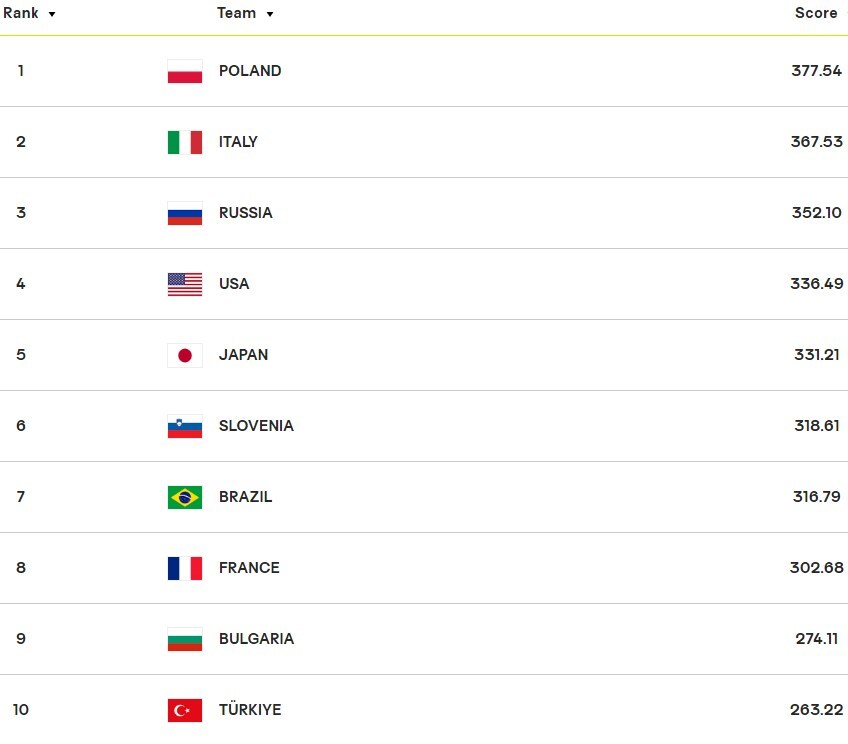Select the TÜRKIYE team name
The image size is (848, 744).
[250, 709]
